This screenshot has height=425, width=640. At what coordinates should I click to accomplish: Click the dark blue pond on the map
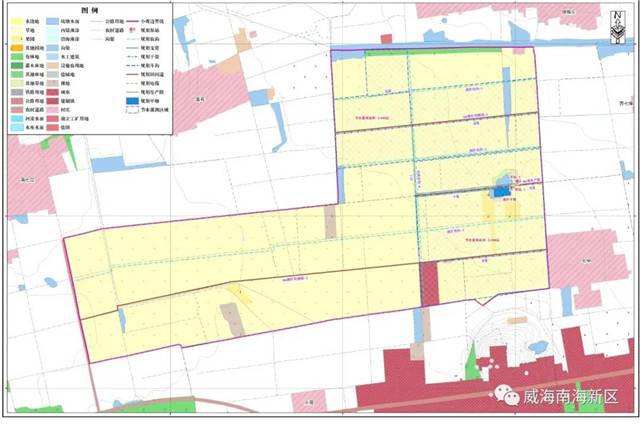coord(500,189)
